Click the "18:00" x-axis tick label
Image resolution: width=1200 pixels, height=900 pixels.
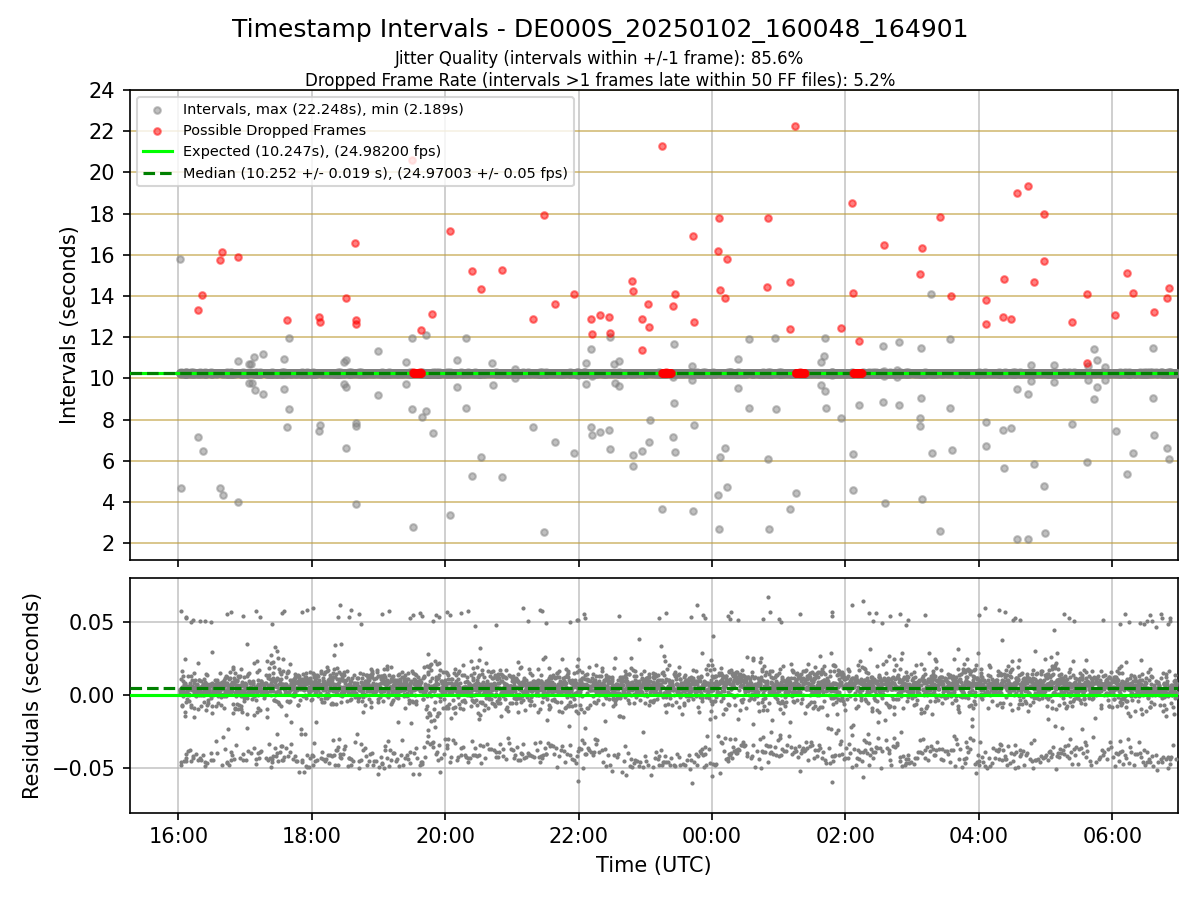[311, 834]
